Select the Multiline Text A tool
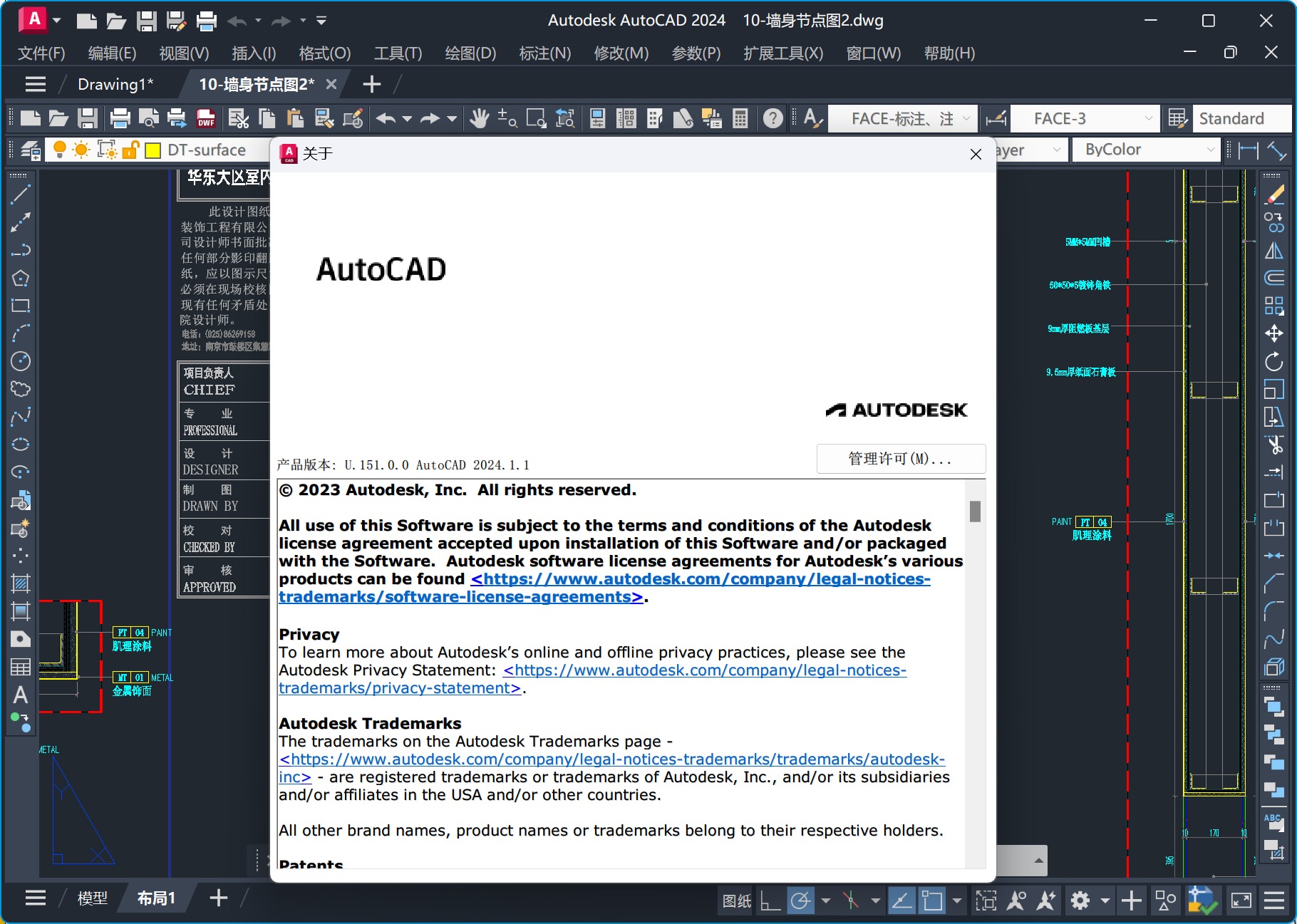 pos(21,695)
